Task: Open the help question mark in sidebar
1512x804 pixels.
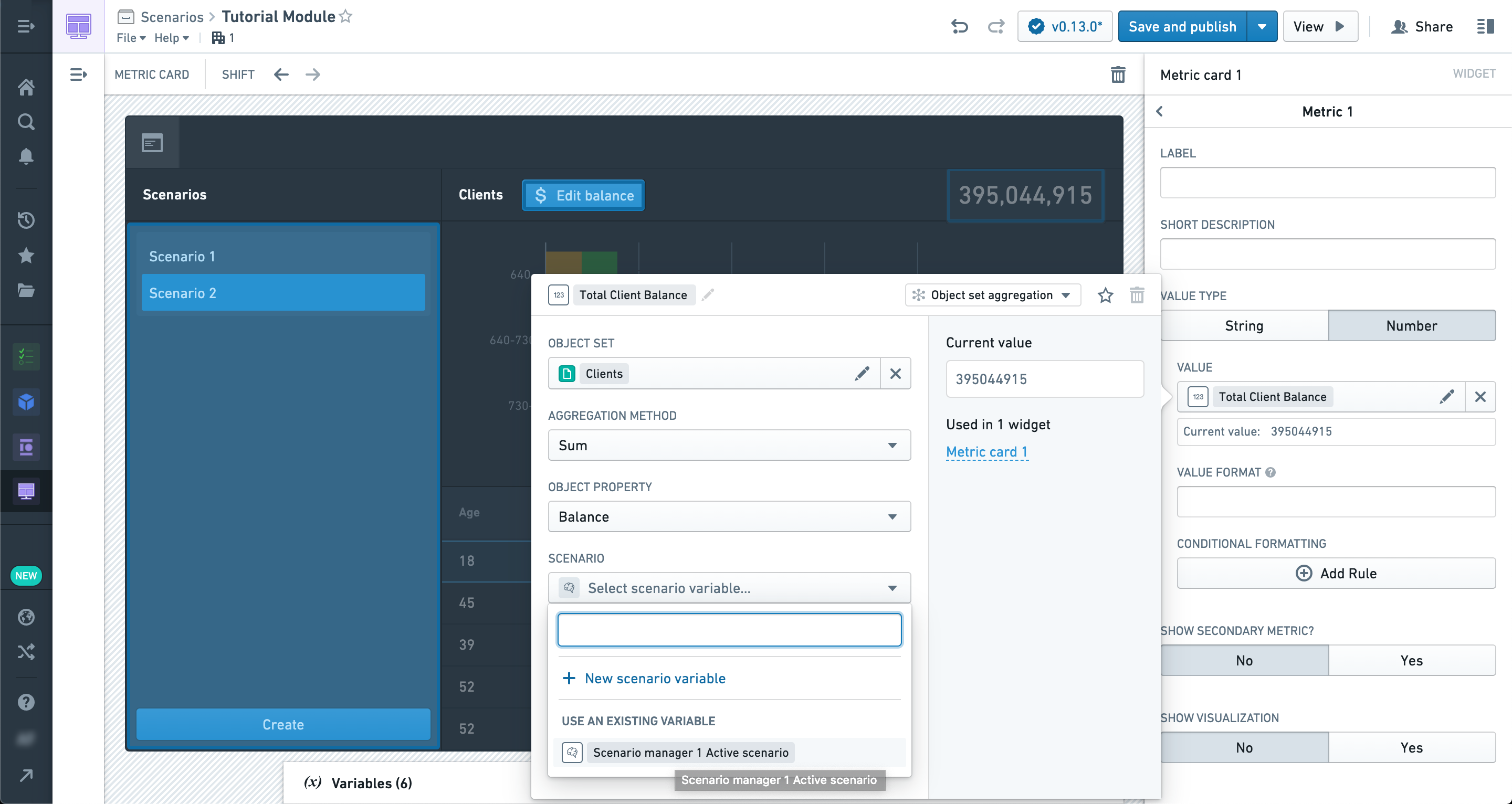Action: 26,702
